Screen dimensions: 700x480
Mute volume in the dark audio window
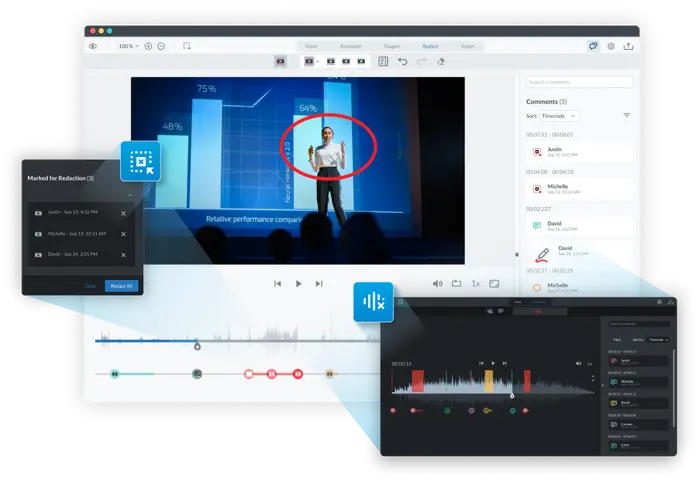pos(578,363)
